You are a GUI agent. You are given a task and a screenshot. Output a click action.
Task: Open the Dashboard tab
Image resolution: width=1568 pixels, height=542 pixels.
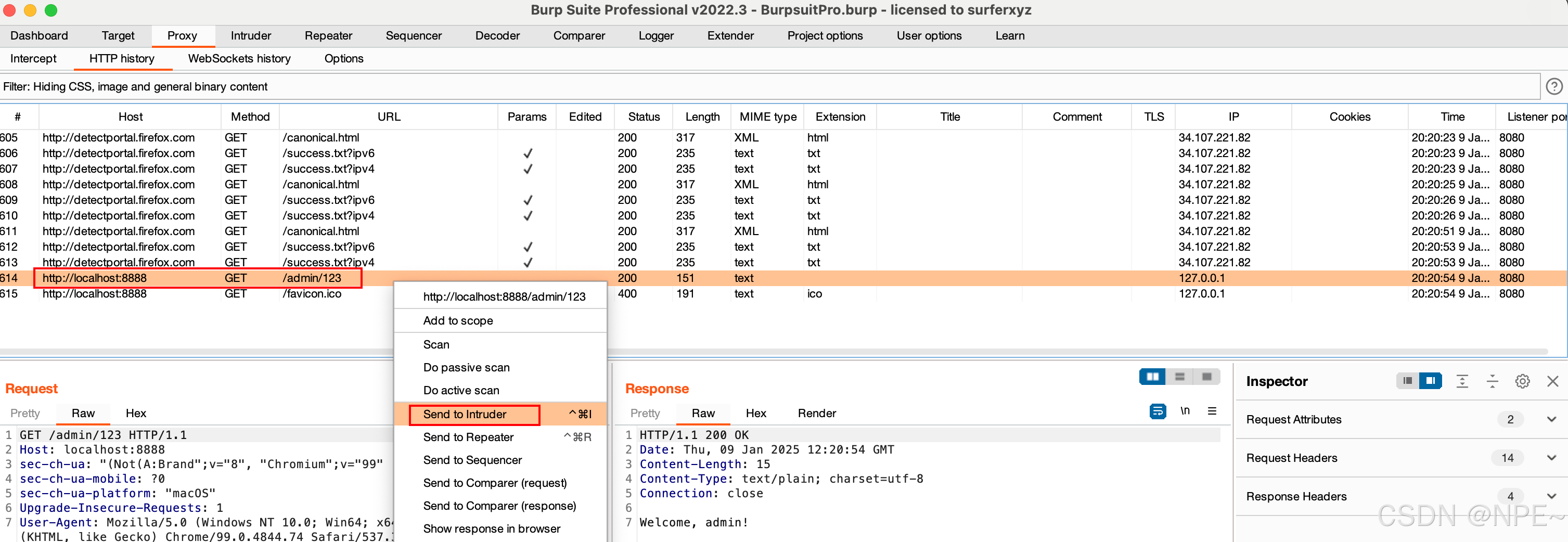(39, 36)
